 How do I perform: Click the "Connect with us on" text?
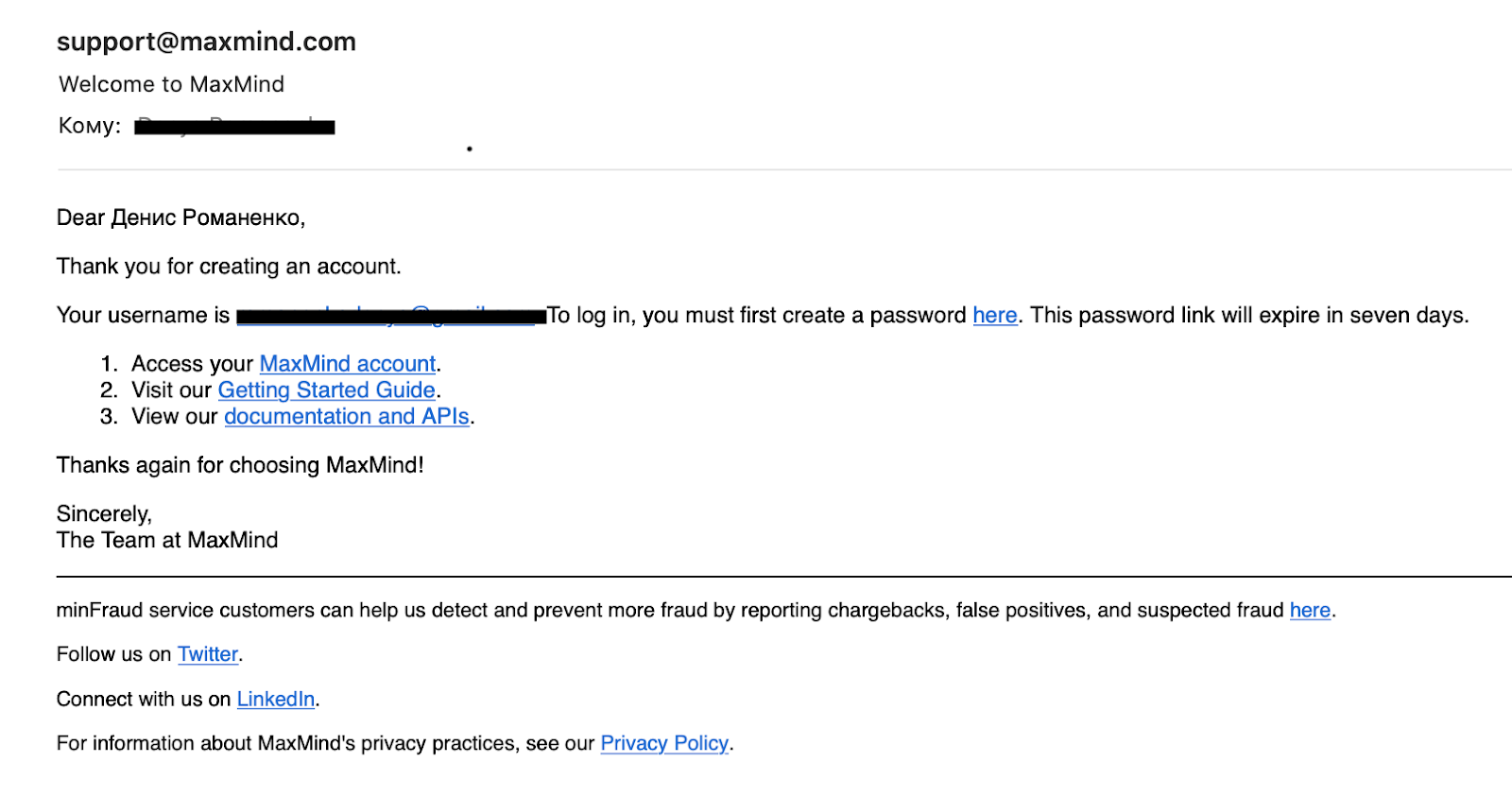coord(143,700)
